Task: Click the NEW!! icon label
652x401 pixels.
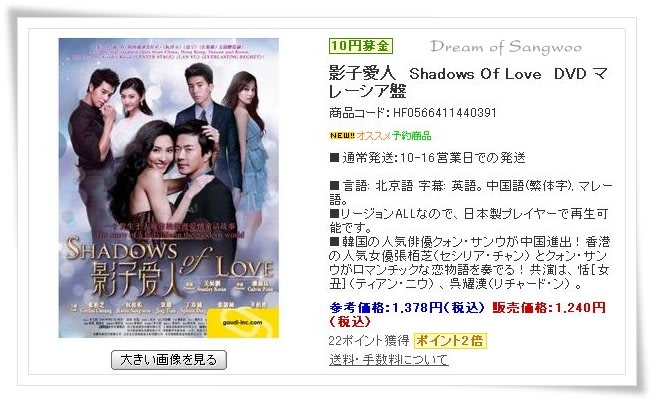Action: tap(342, 136)
